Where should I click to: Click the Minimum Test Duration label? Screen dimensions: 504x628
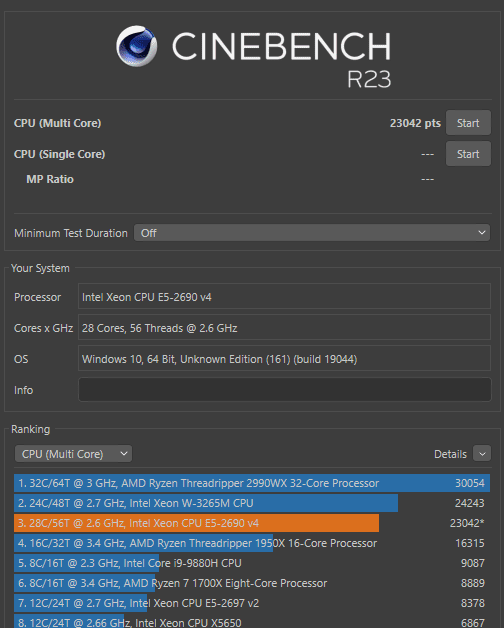71,233
